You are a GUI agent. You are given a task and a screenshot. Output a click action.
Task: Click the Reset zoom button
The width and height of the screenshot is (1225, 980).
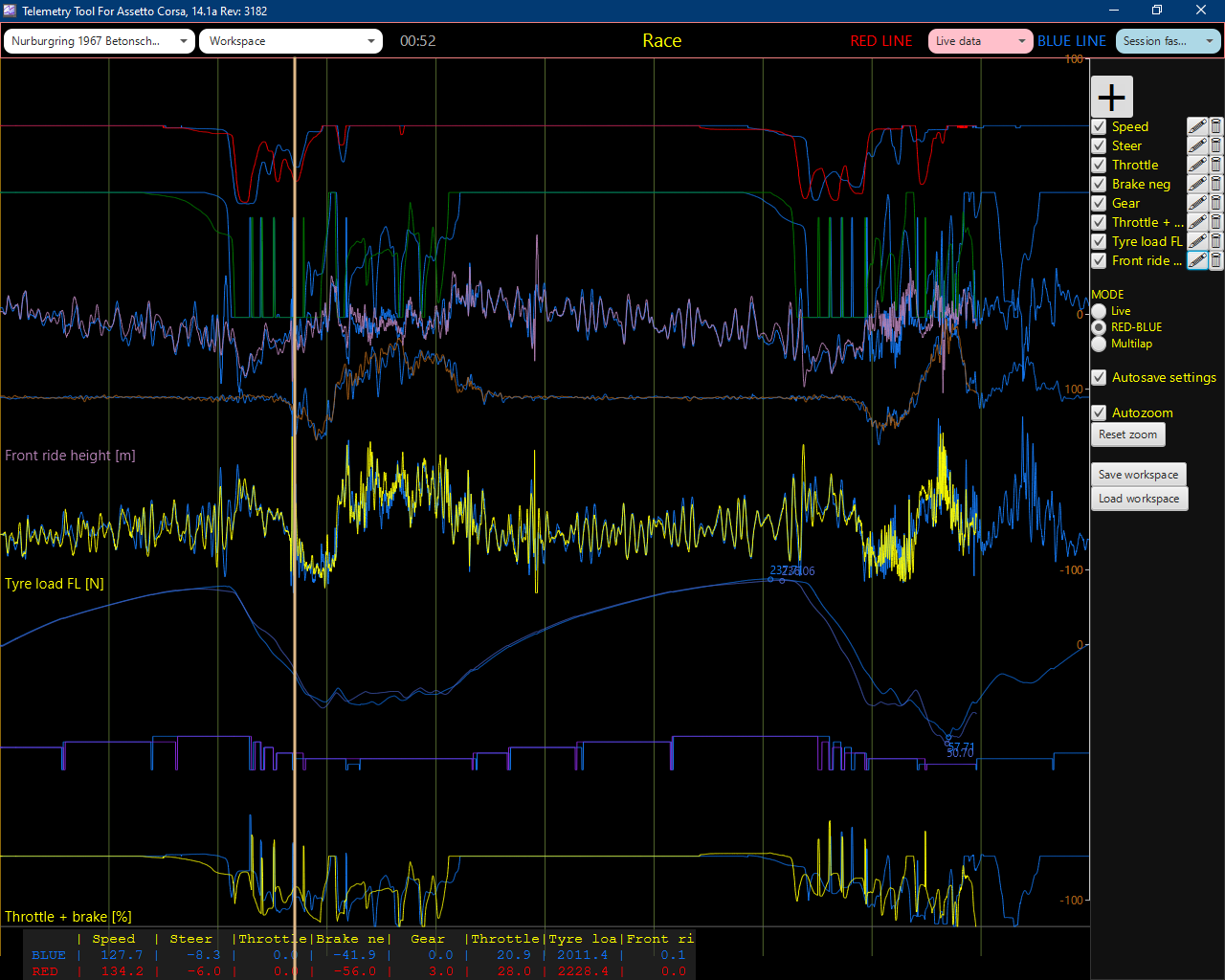(1128, 434)
